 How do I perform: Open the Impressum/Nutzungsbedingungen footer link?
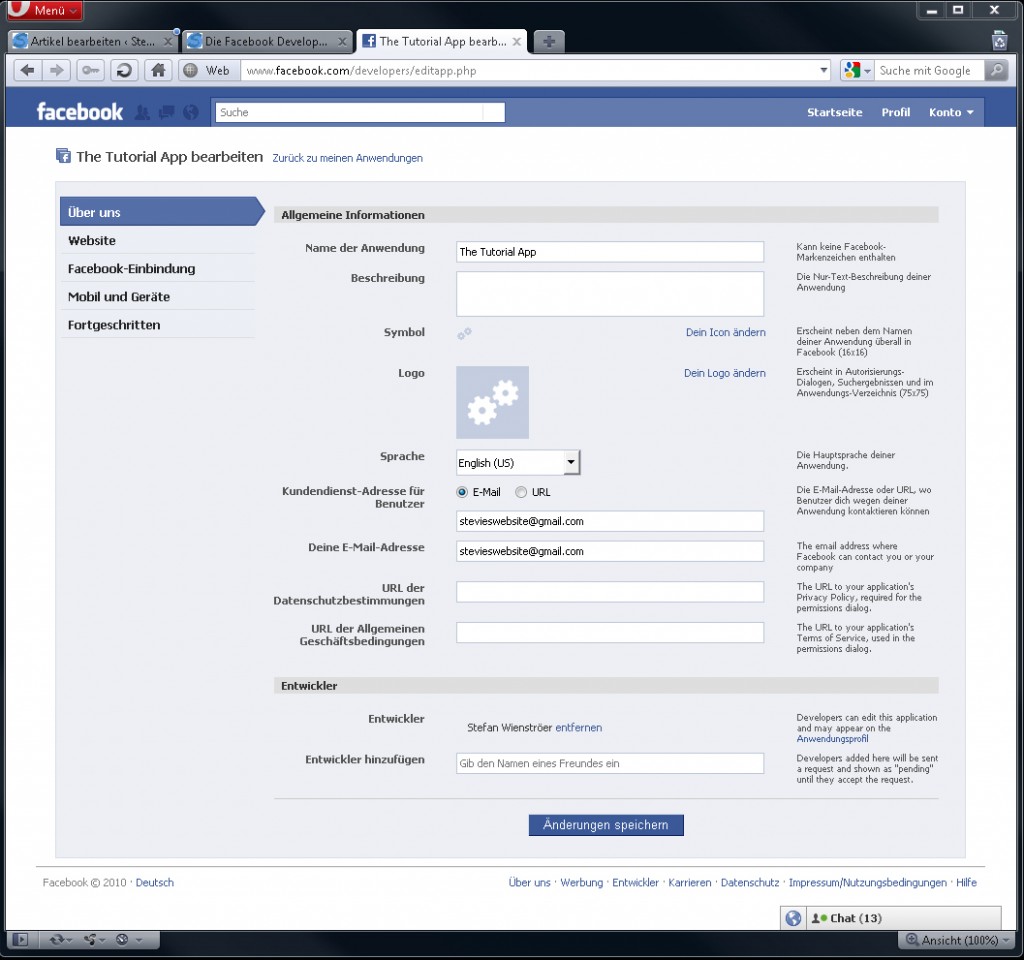coord(867,882)
